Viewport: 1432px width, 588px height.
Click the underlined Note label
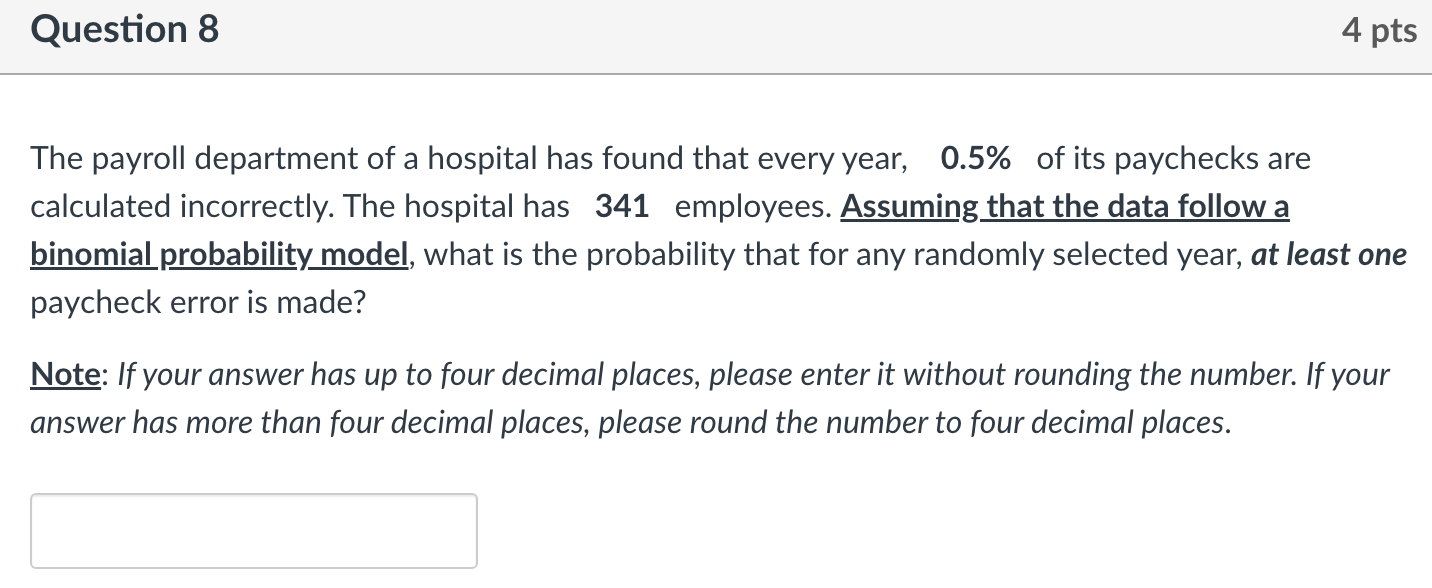pyautogui.click(x=62, y=374)
